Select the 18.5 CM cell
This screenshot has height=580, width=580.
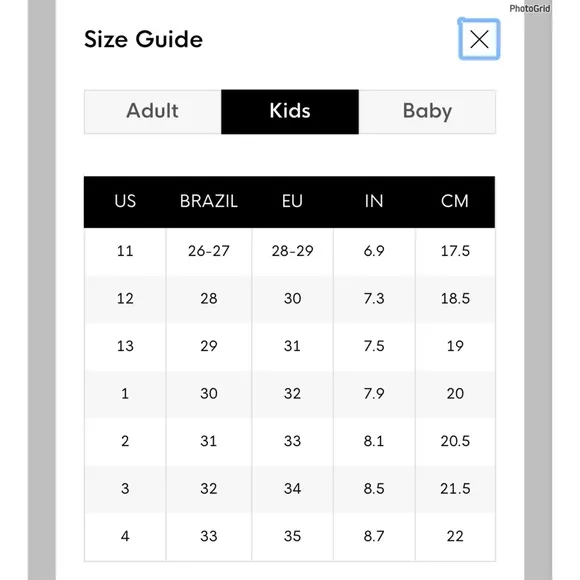(x=455, y=299)
